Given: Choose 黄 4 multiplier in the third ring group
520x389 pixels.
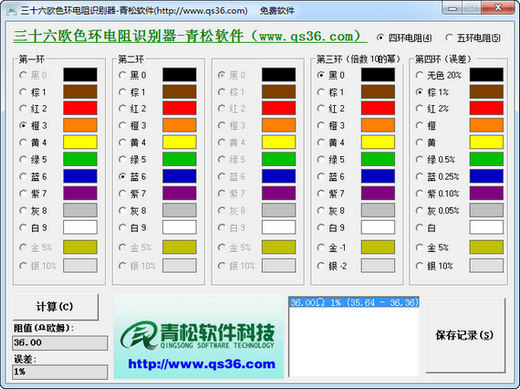Looking at the screenshot, I should [331, 143].
